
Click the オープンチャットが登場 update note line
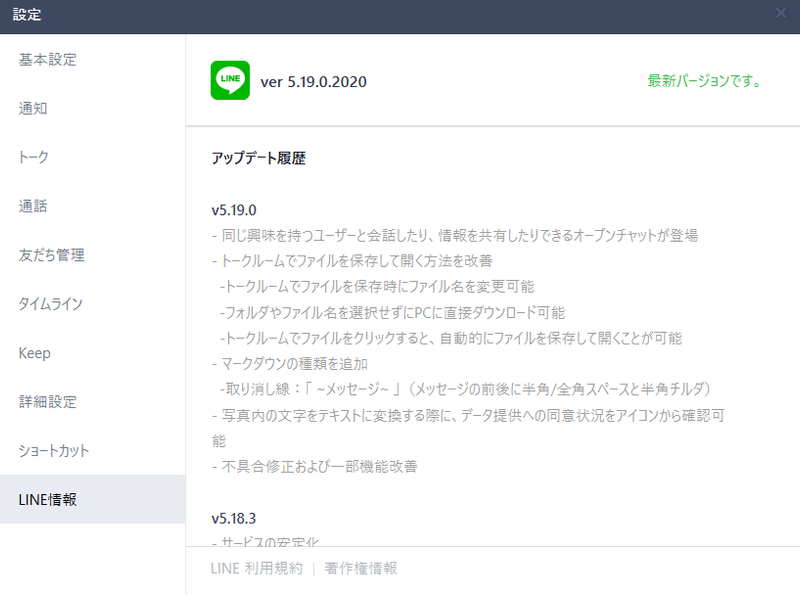click(x=455, y=236)
